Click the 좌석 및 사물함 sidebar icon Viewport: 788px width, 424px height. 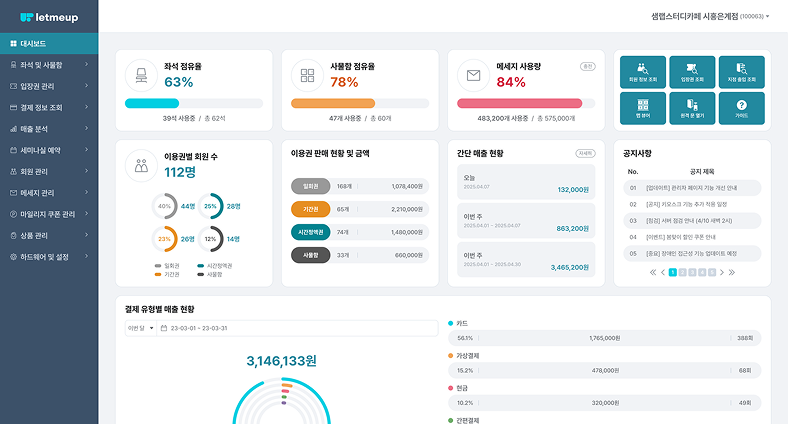pyautogui.click(x=14, y=65)
